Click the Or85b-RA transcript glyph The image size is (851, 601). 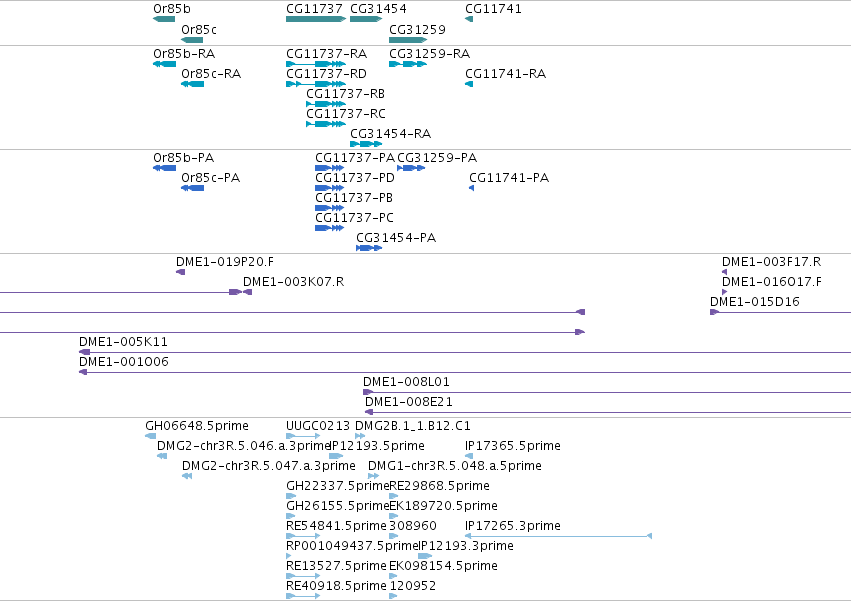click(x=164, y=64)
